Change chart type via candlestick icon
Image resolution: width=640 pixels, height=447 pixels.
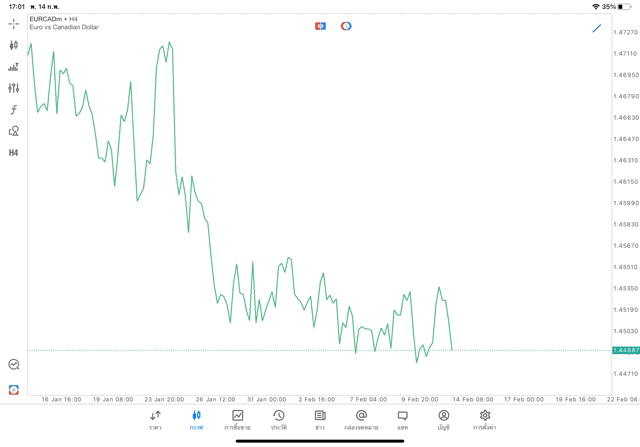[x=14, y=45]
